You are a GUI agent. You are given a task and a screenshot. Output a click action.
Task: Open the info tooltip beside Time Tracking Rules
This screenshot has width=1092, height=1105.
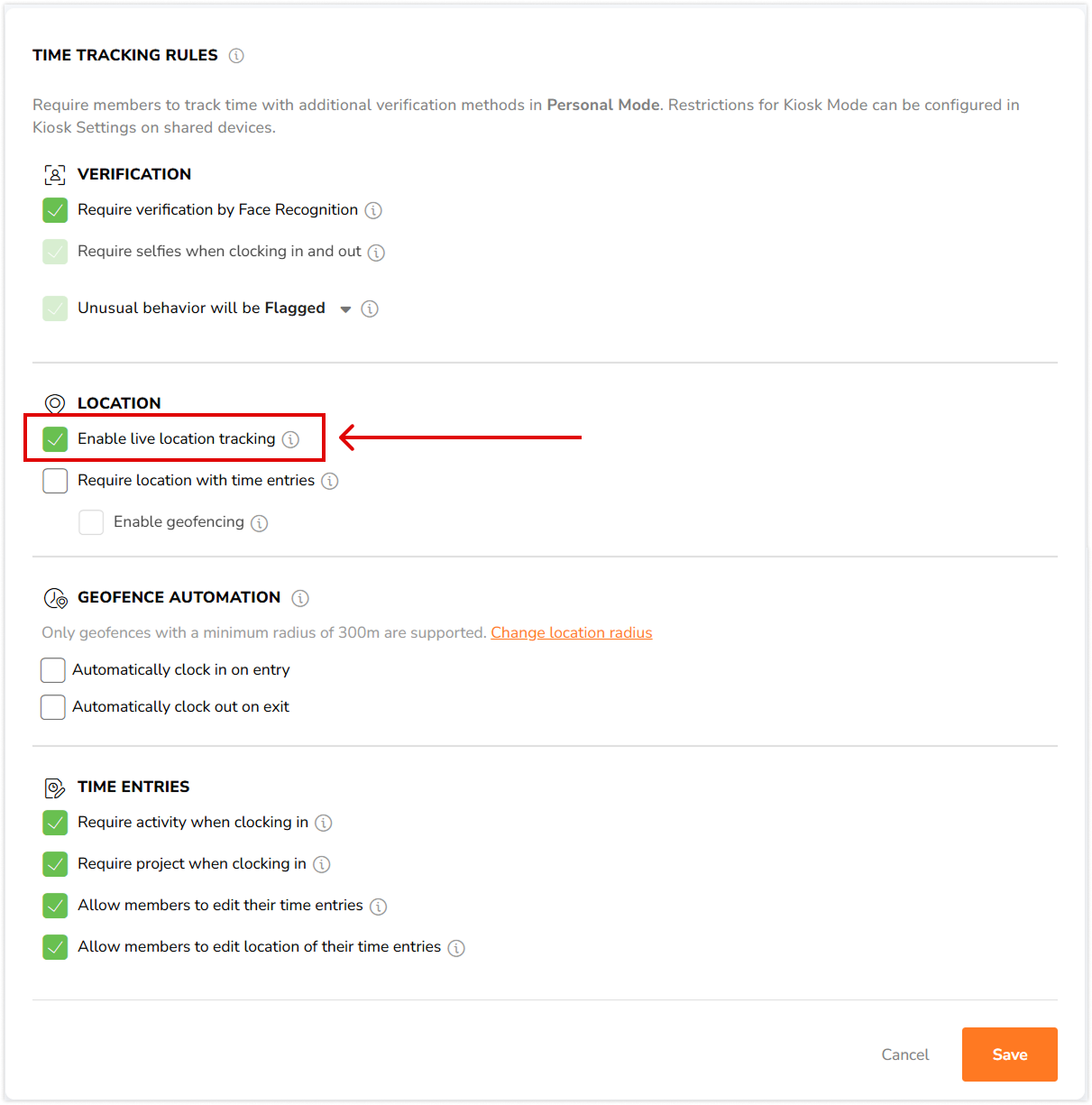pyautogui.click(x=236, y=55)
